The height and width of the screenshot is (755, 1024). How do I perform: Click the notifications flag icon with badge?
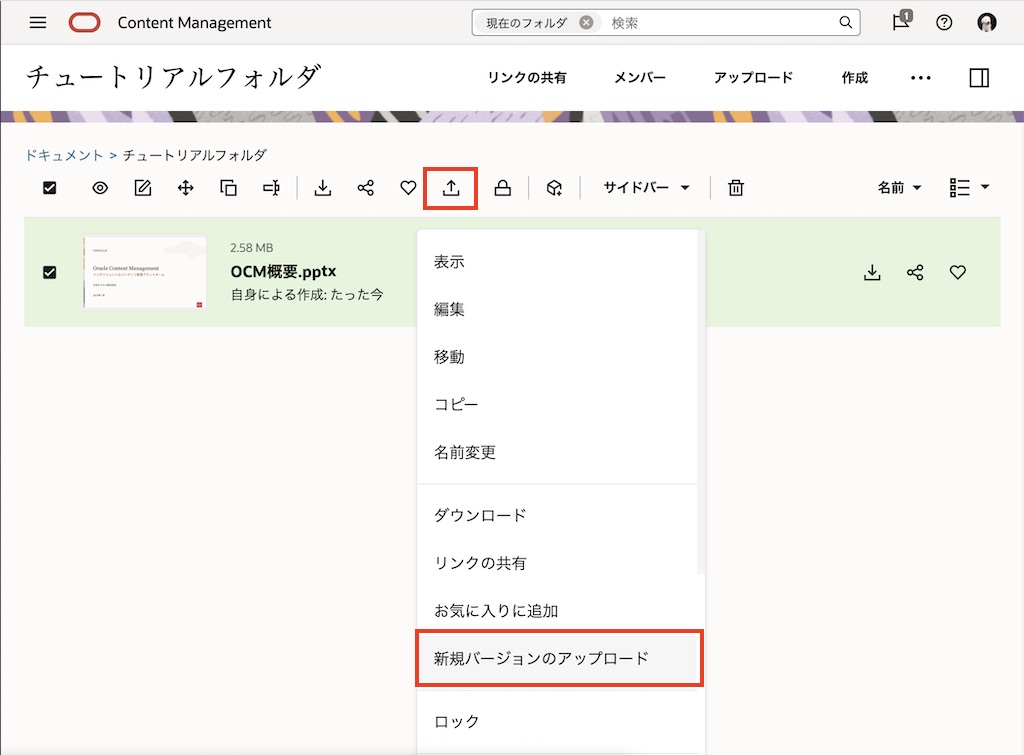point(900,22)
